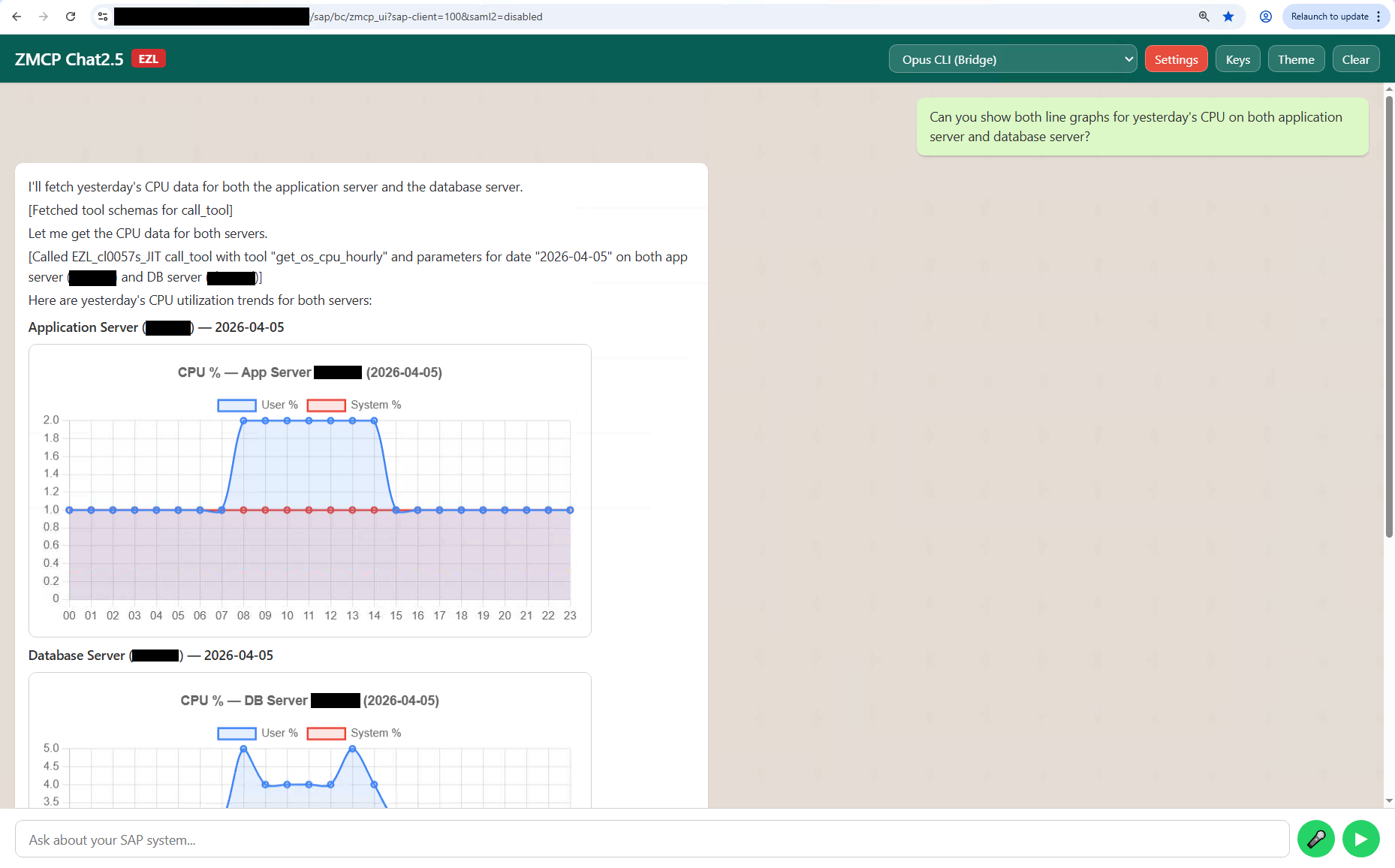Click the zoom magnifier icon in address bar
The image size is (1395, 868).
tap(1204, 17)
